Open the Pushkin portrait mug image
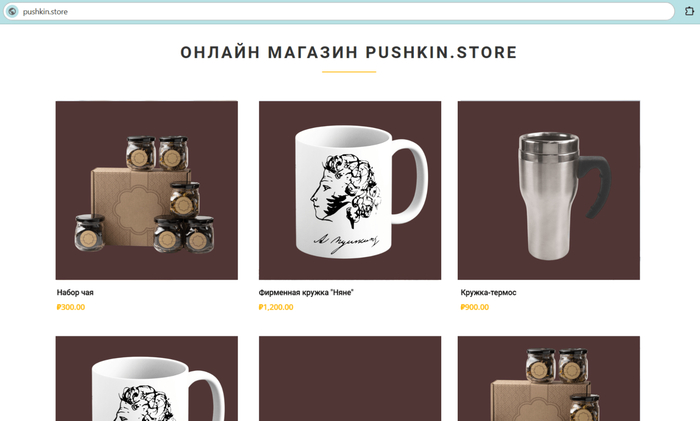Image resolution: width=700 pixels, height=421 pixels. coord(350,190)
